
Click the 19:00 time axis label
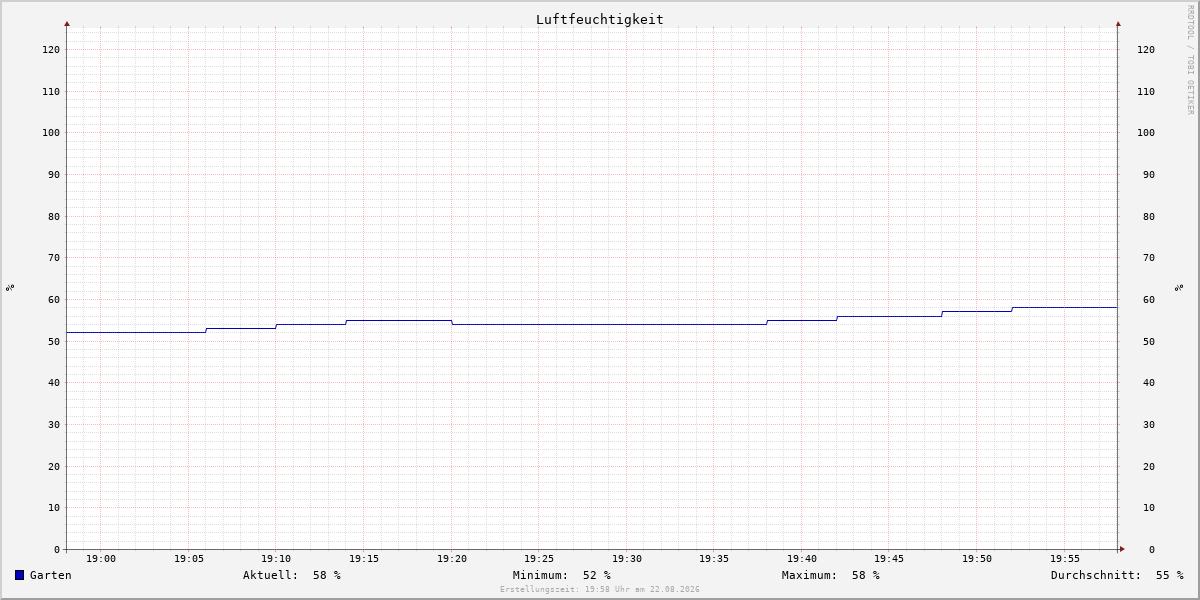click(x=101, y=559)
